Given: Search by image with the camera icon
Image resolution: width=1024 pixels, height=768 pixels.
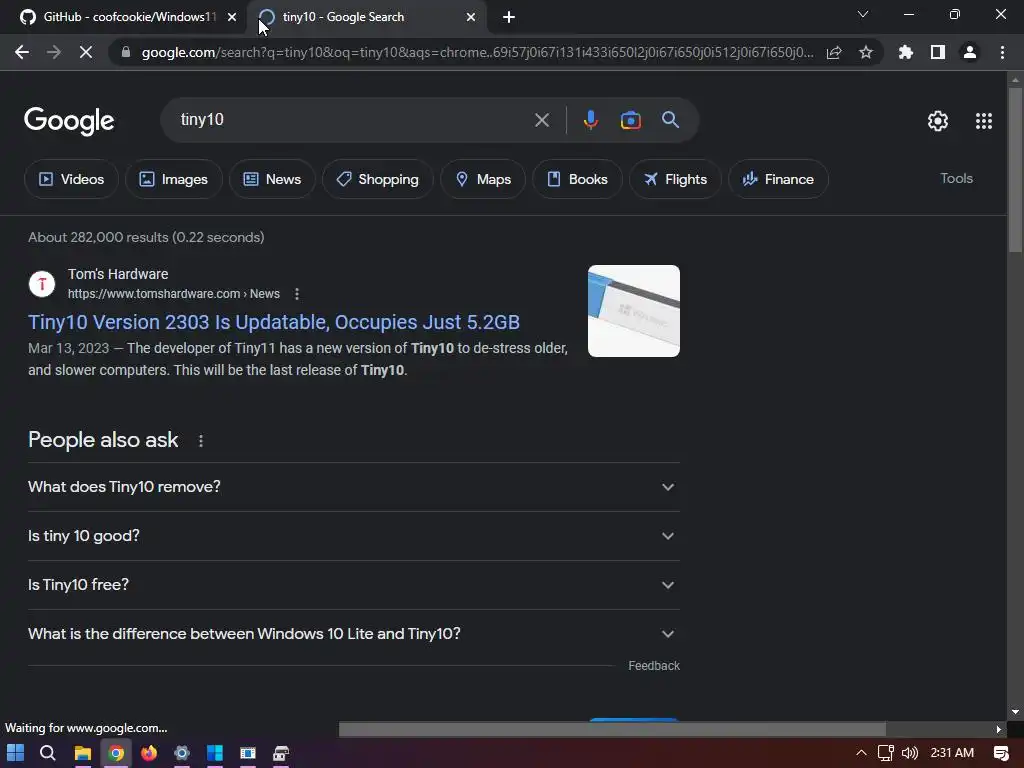Looking at the screenshot, I should coord(630,120).
